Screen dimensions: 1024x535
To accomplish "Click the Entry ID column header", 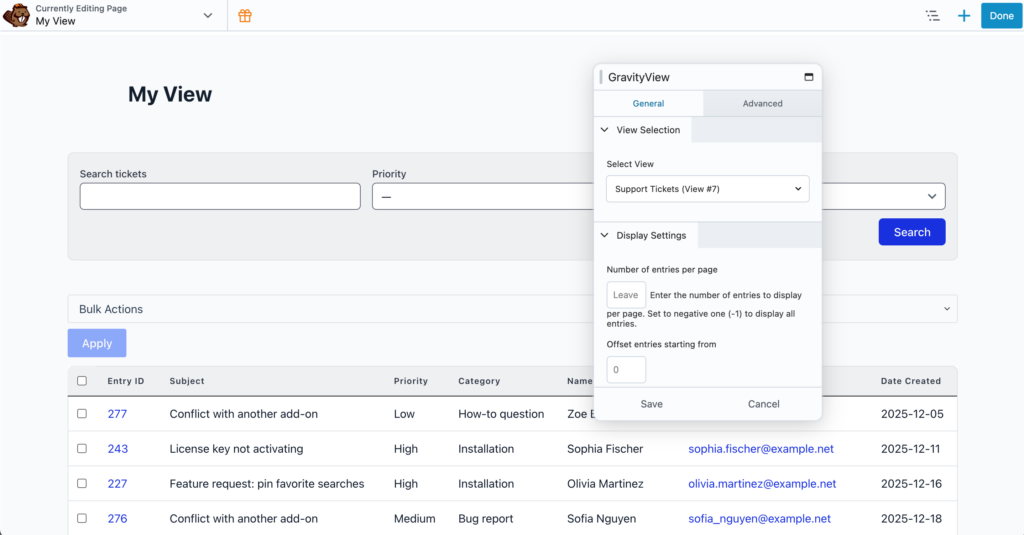I will coord(126,381).
